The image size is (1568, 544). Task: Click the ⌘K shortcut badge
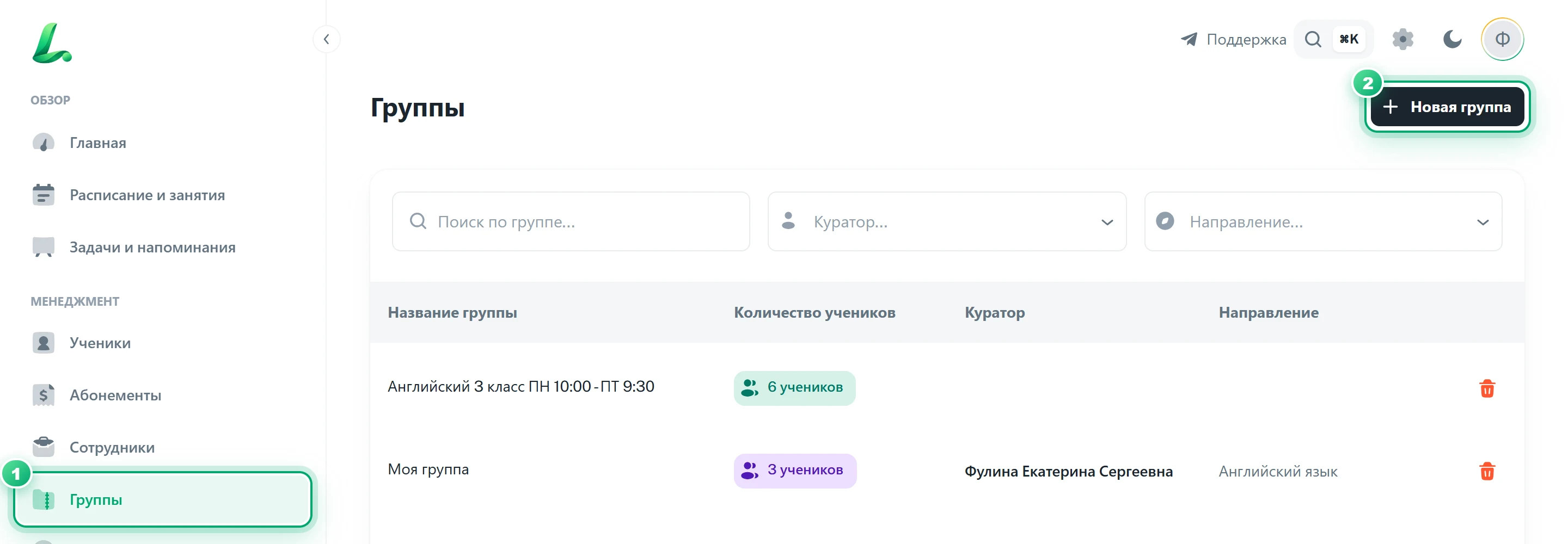click(x=1349, y=40)
